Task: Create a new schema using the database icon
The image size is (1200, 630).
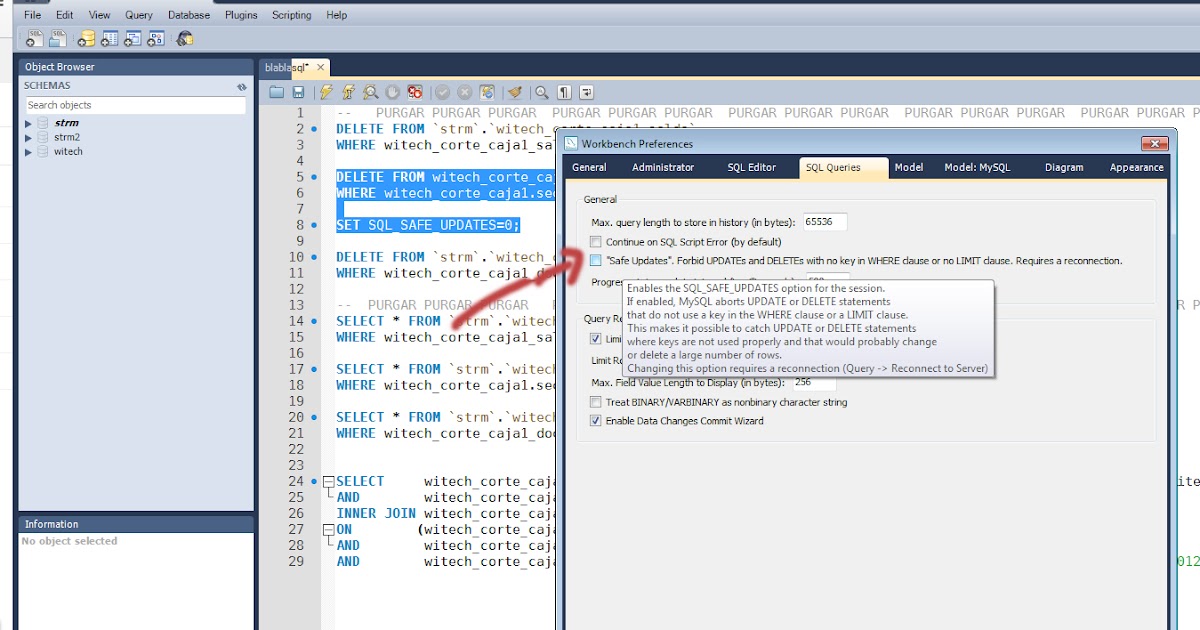Action: (87, 38)
